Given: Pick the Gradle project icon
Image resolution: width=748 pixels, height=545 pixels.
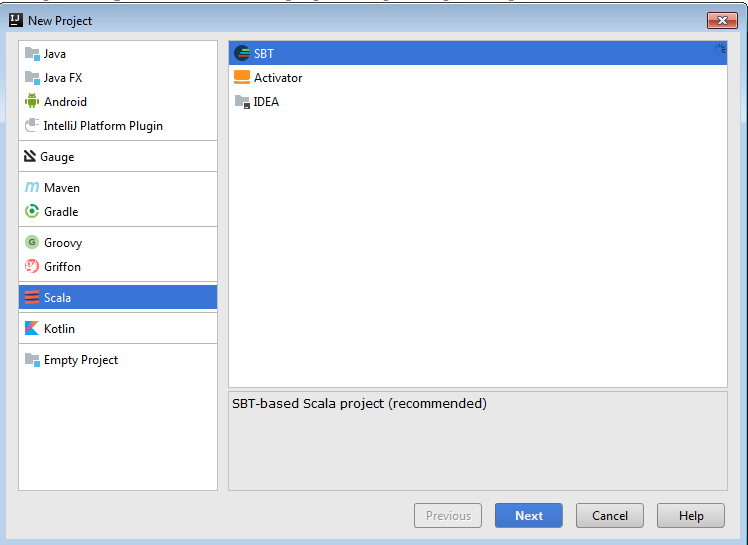Looking at the screenshot, I should tap(32, 211).
